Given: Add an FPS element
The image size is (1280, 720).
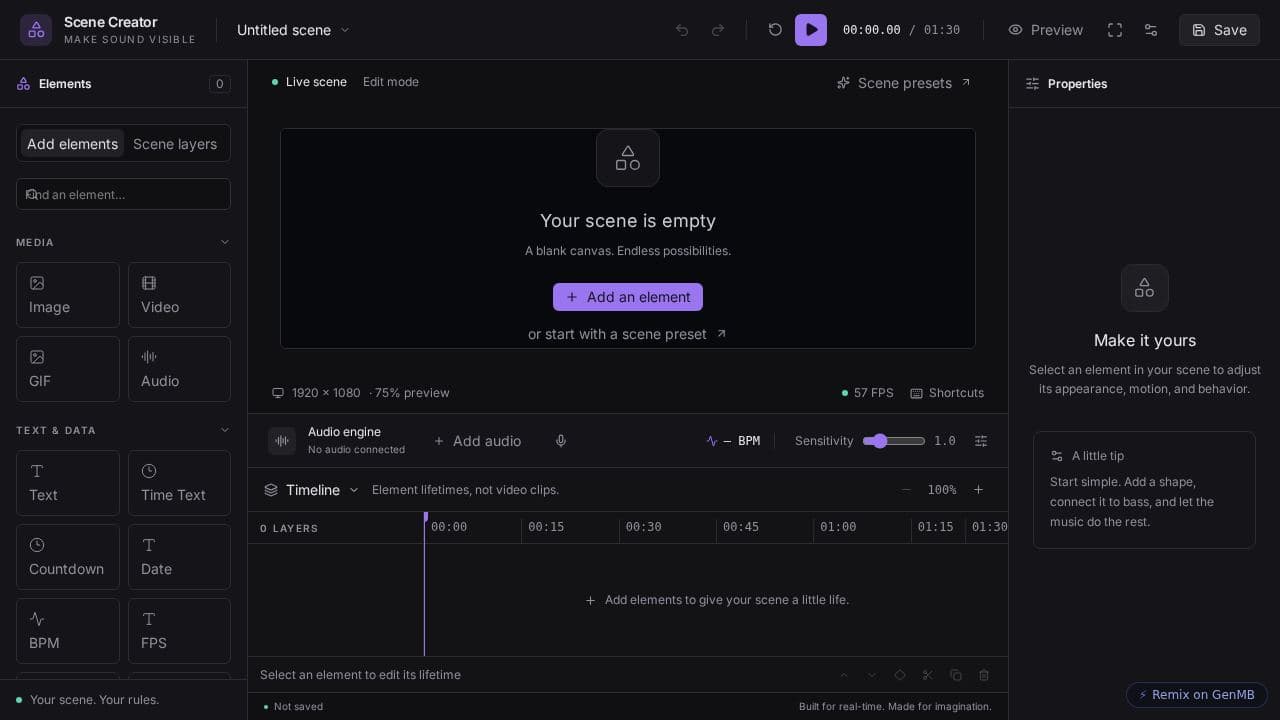Looking at the screenshot, I should tap(179, 631).
